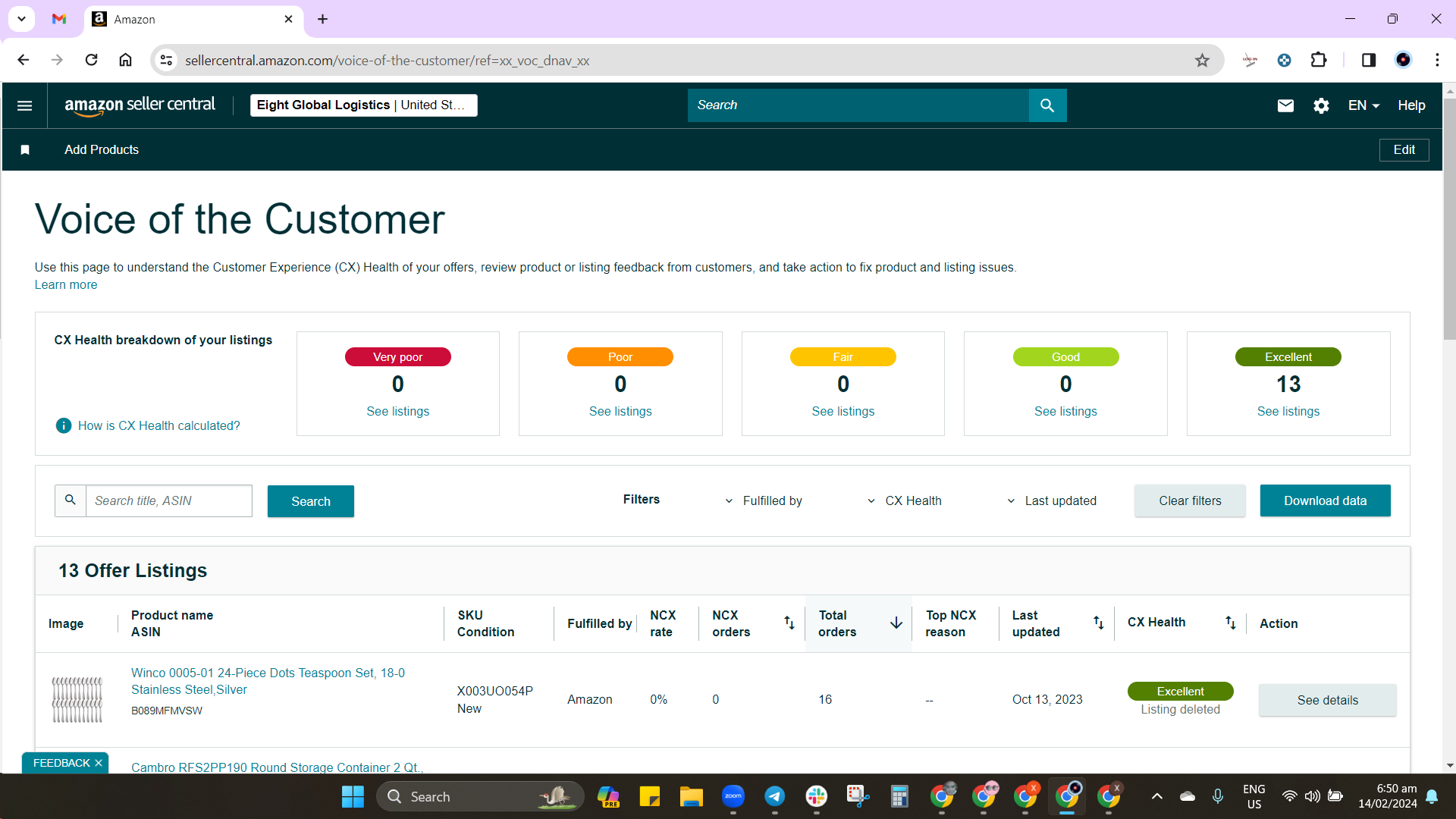
Task: Open the taskbar clock and date
Action: (x=1387, y=796)
